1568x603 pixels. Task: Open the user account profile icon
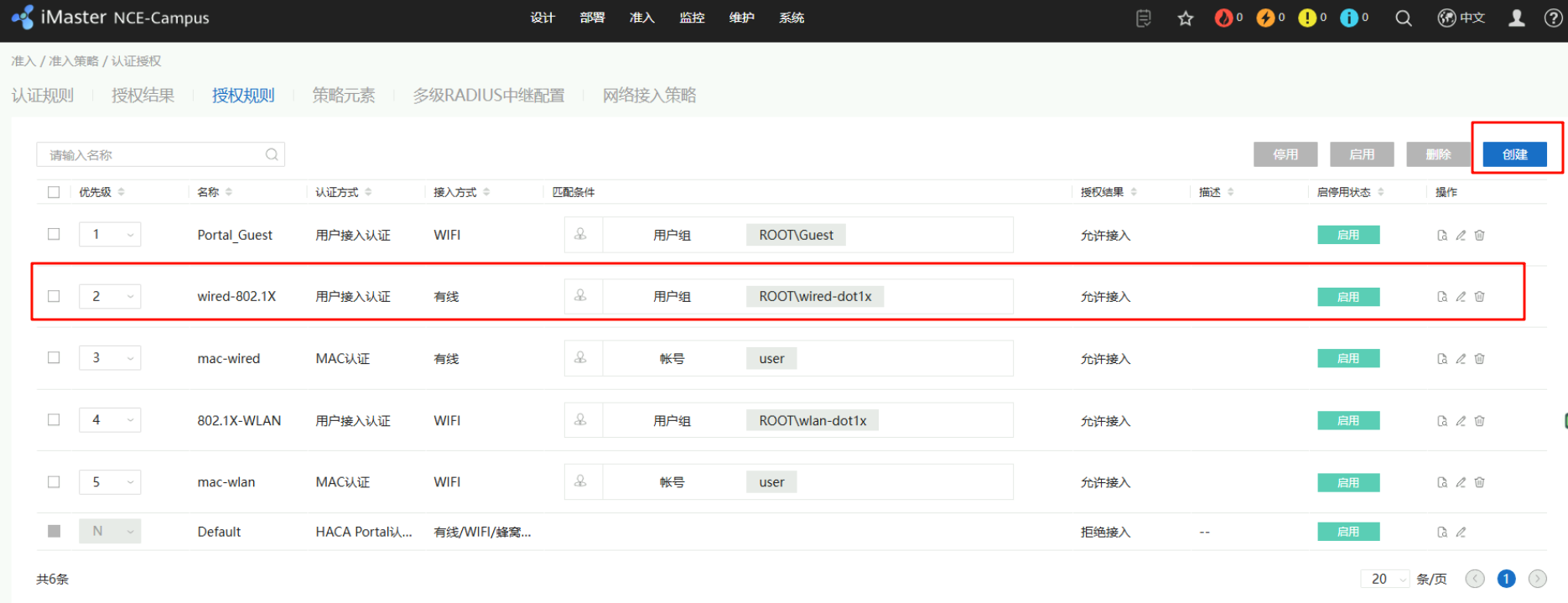tap(1516, 18)
